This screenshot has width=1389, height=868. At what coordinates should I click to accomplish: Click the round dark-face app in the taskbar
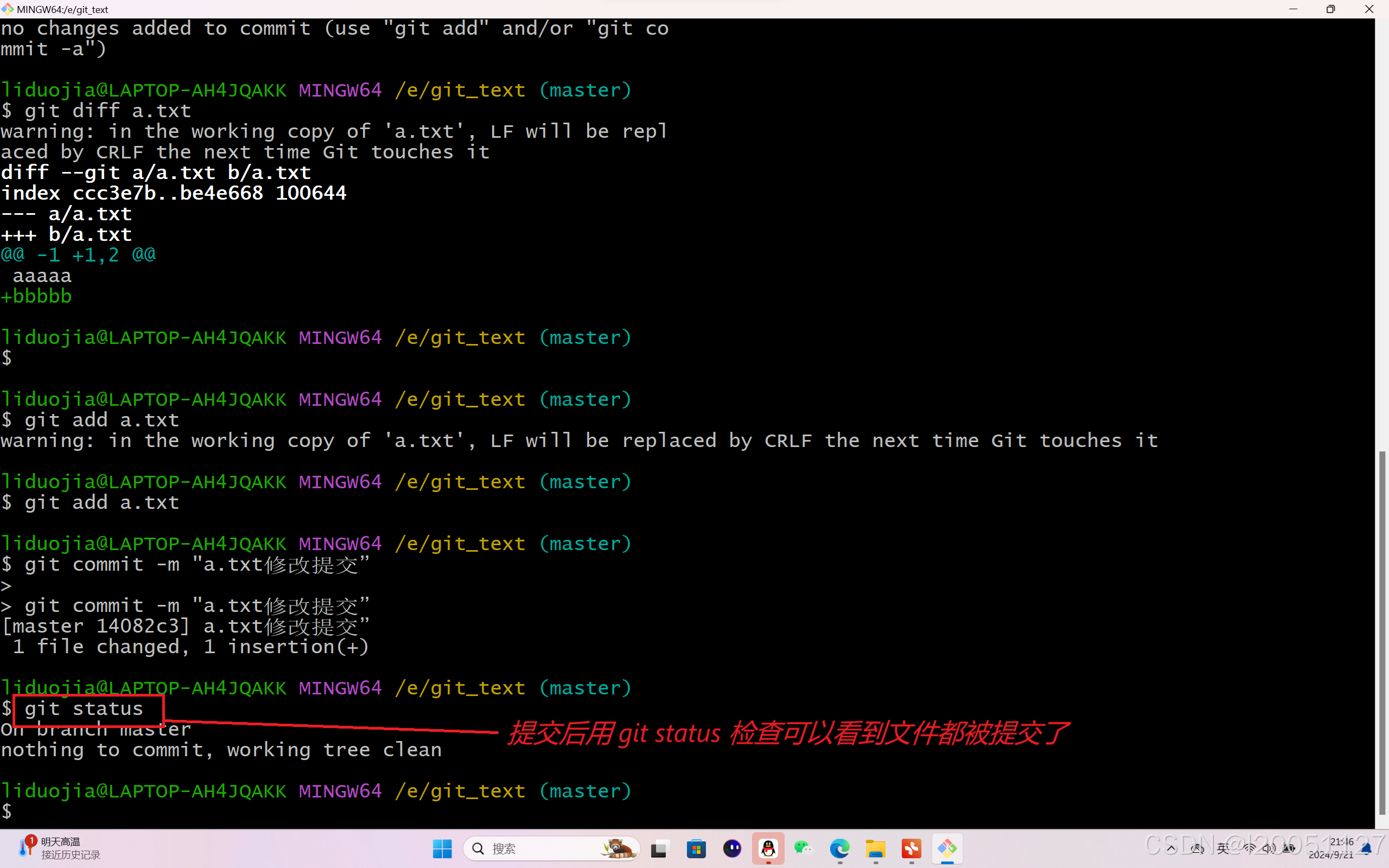point(732,848)
